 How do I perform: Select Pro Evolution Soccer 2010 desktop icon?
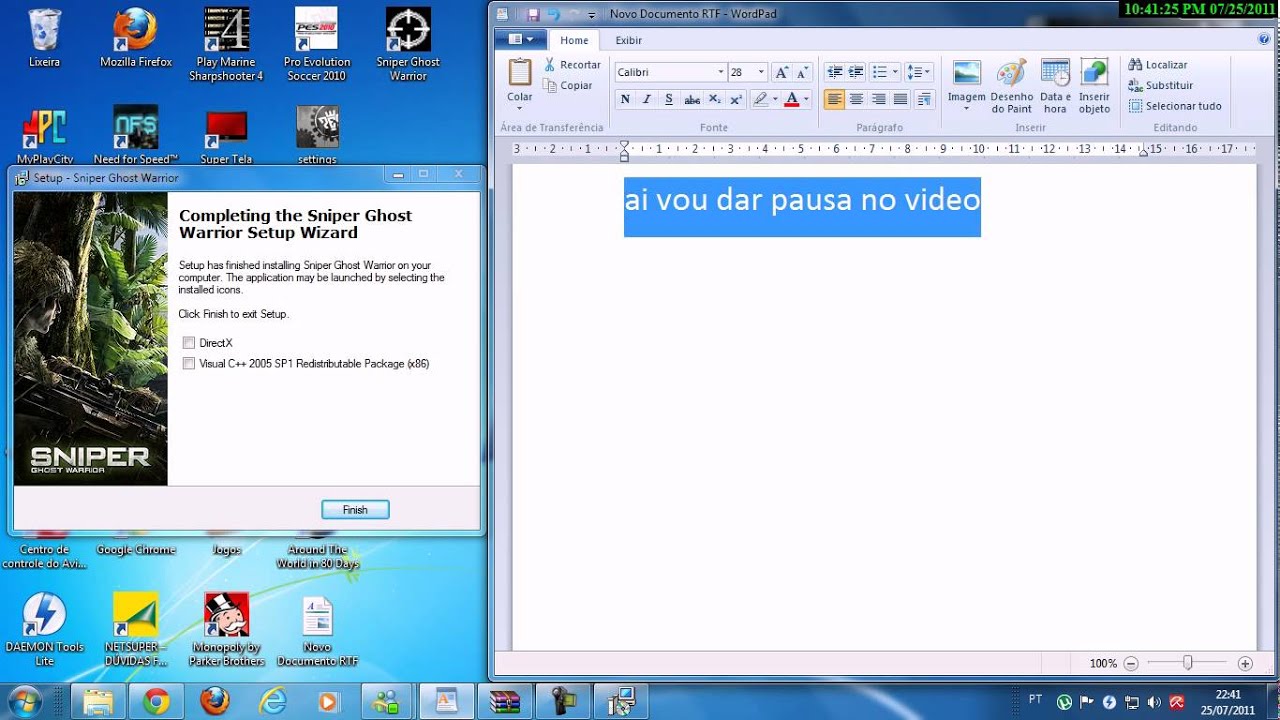[317, 45]
